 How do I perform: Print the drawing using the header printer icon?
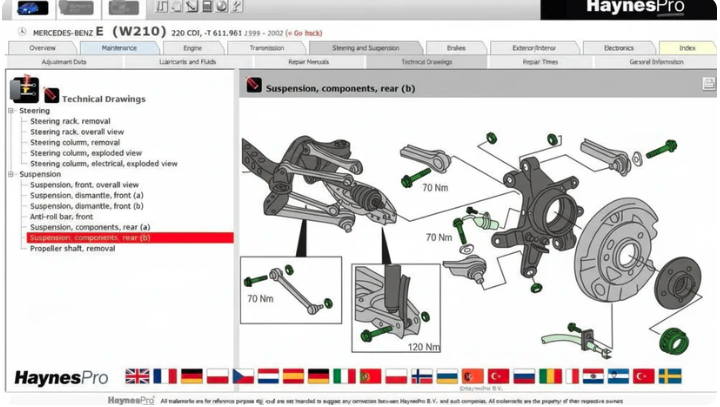click(709, 84)
